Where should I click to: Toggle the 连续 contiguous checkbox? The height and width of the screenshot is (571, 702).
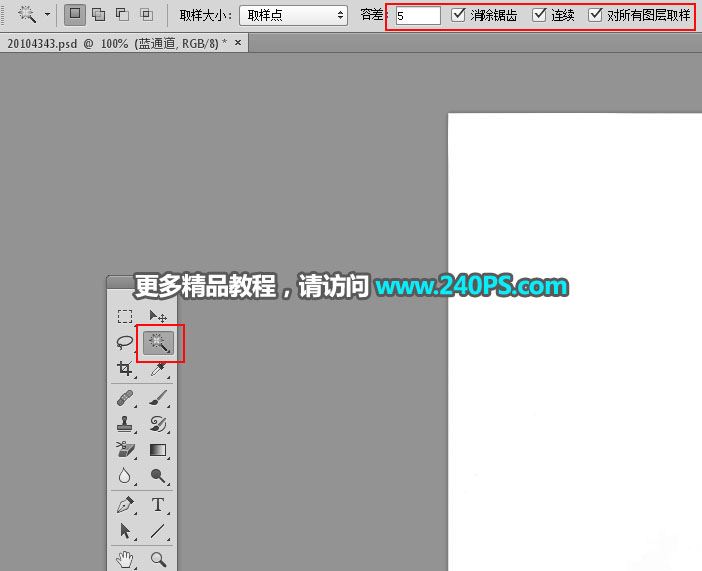click(x=539, y=15)
